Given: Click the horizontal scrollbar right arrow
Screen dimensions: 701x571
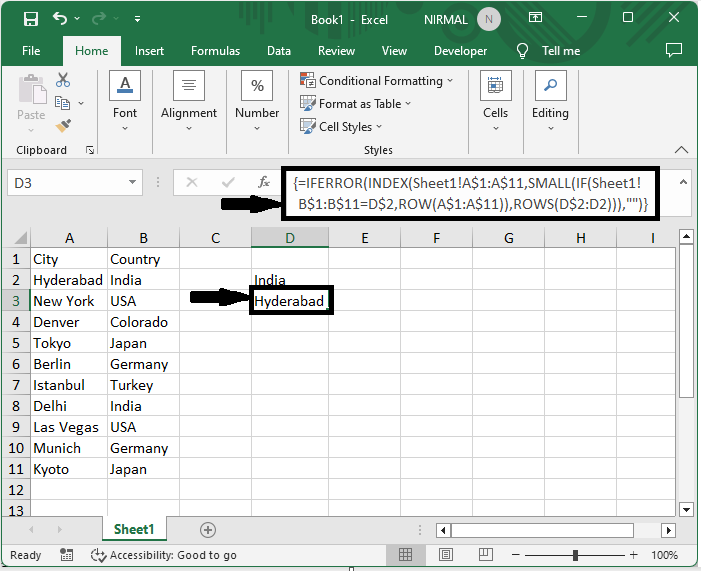Looking at the screenshot, I should pyautogui.click(x=668, y=531).
